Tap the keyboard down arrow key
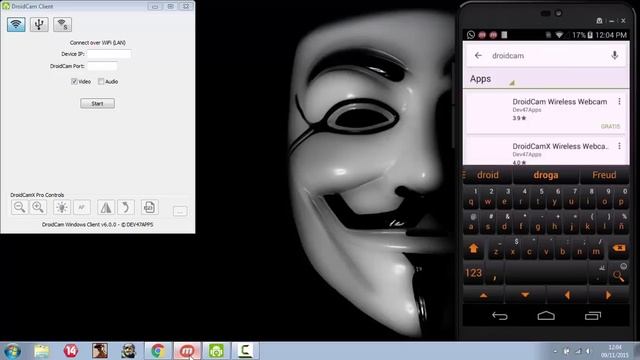640x360 pixels. point(525,295)
